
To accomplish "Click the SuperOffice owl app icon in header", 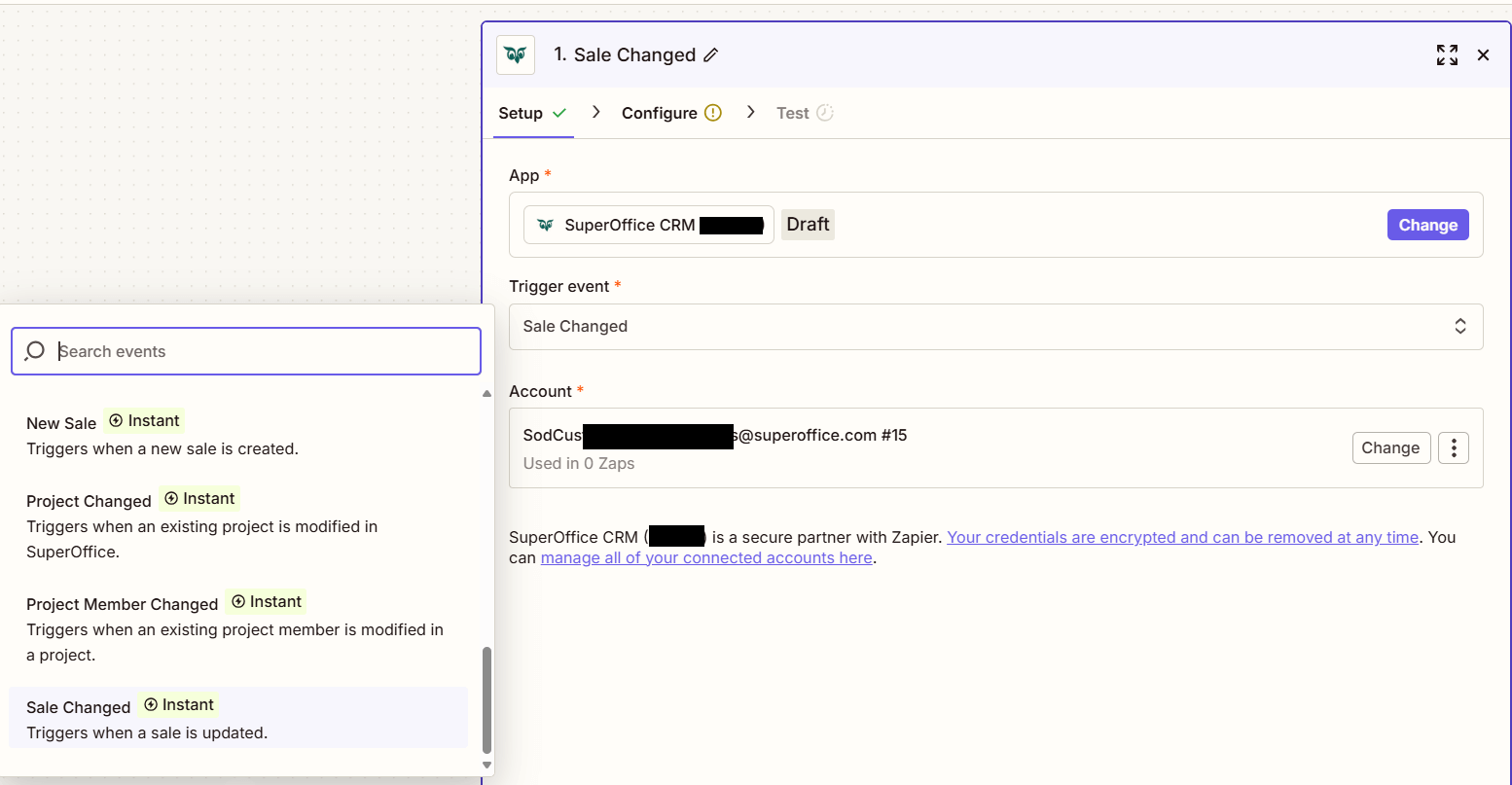I will [x=516, y=55].
